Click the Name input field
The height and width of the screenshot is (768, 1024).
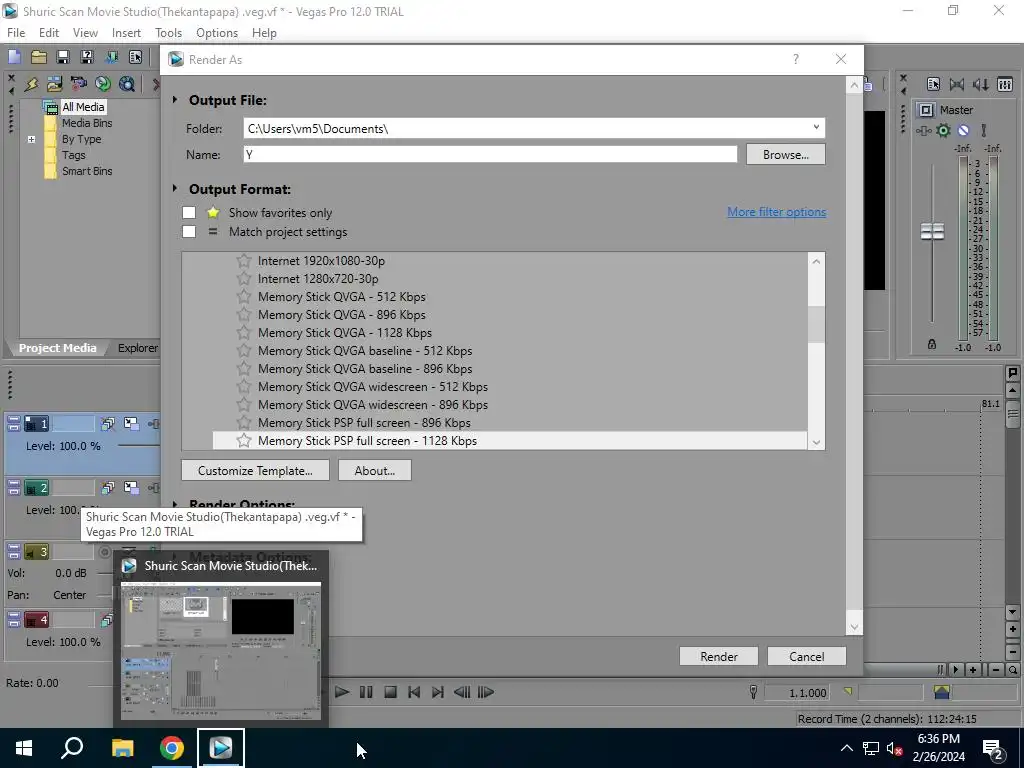pos(490,155)
